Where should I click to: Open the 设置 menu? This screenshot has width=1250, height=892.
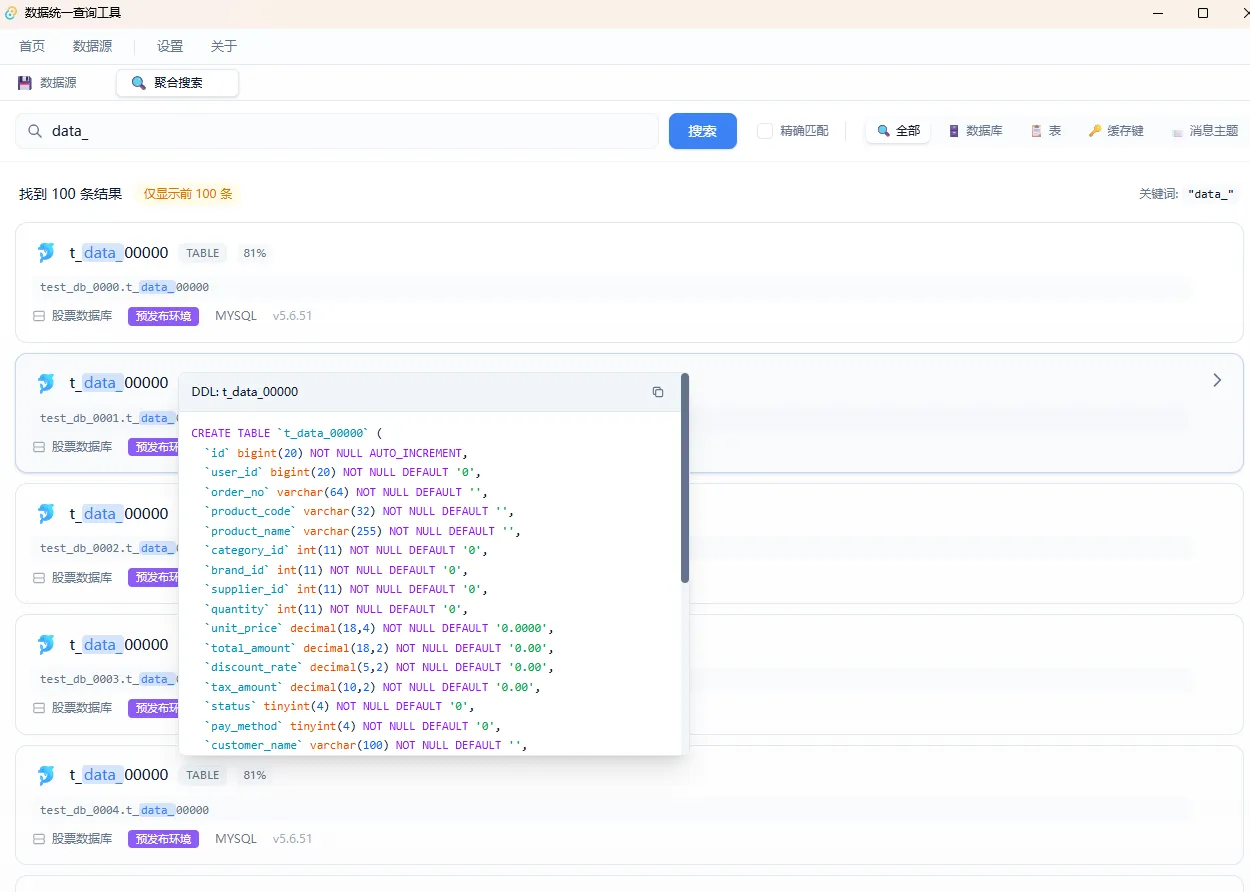(x=170, y=46)
